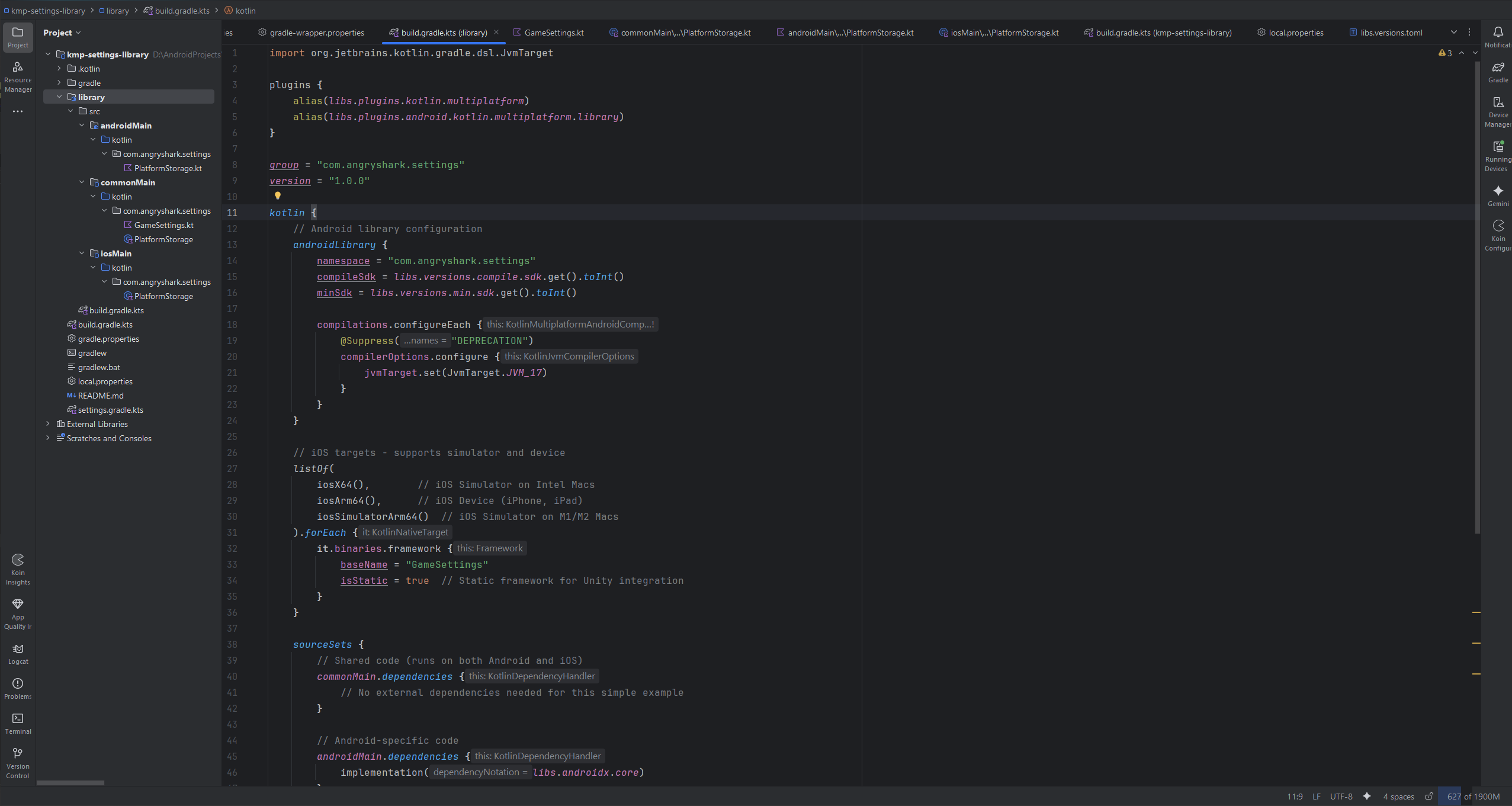This screenshot has width=1512, height=806.
Task: Toggle the Problems panel
Action: click(18, 688)
